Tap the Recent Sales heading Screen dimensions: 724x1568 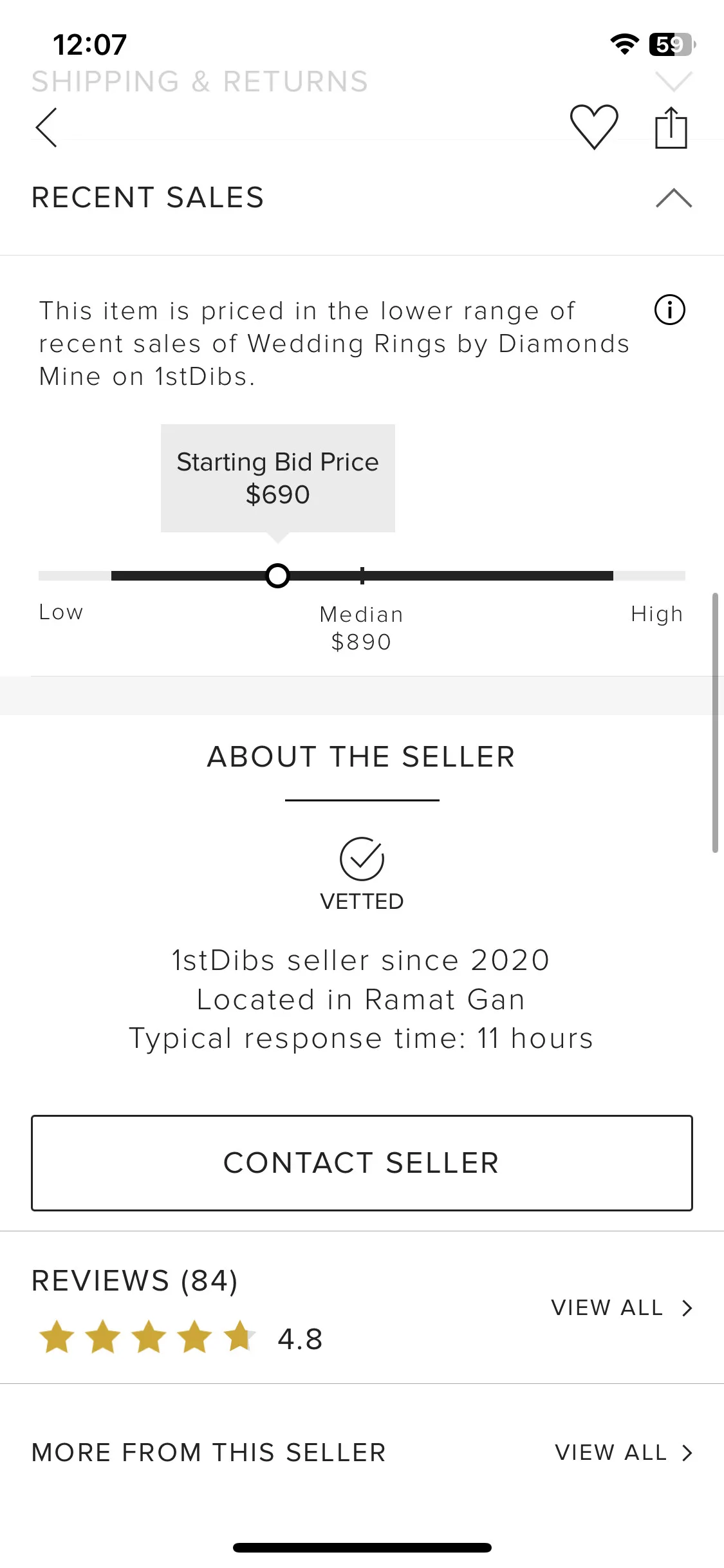(x=148, y=198)
